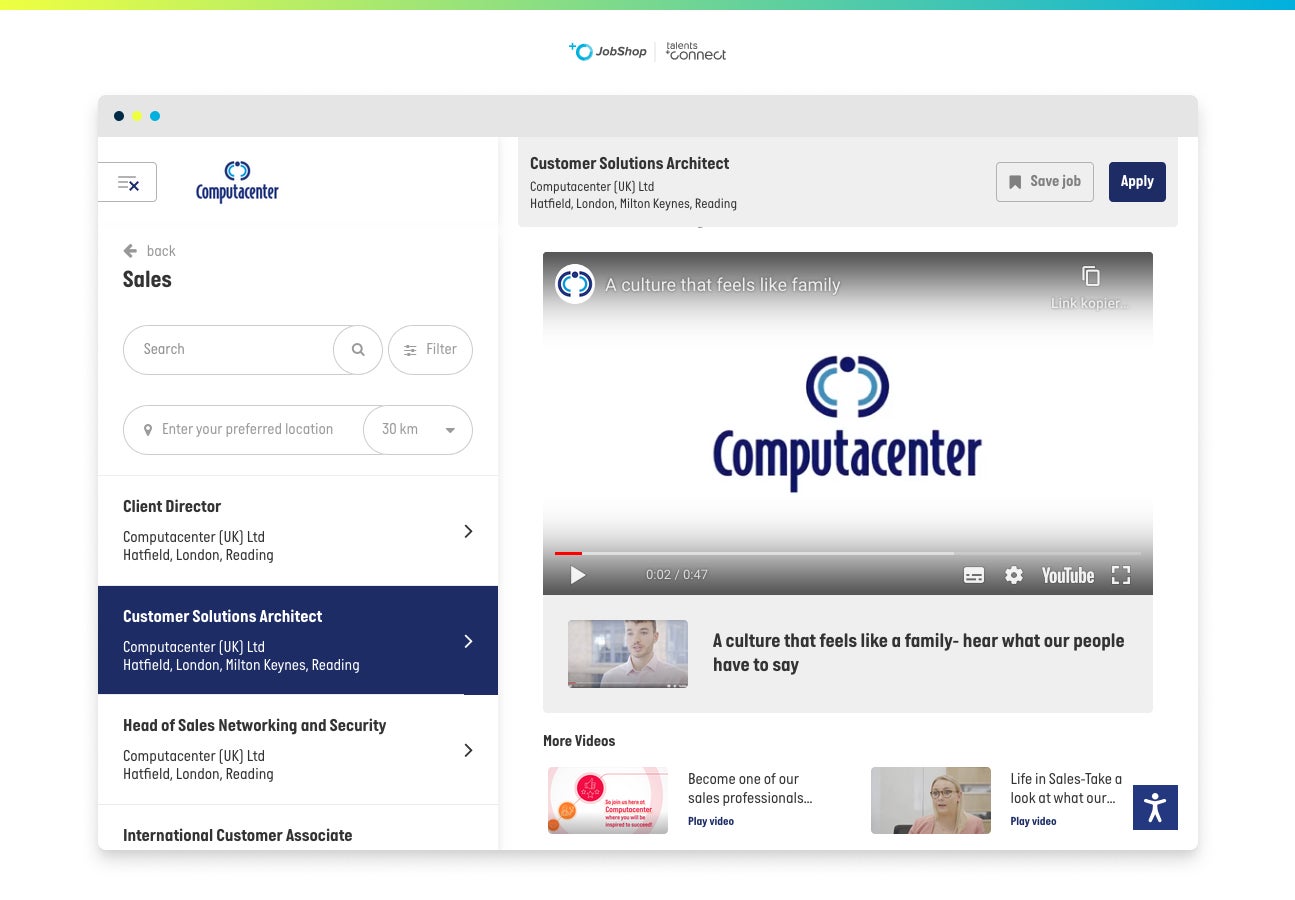Open video on YouTube logo
Viewport: 1295px width, 900px height.
coord(1068,575)
